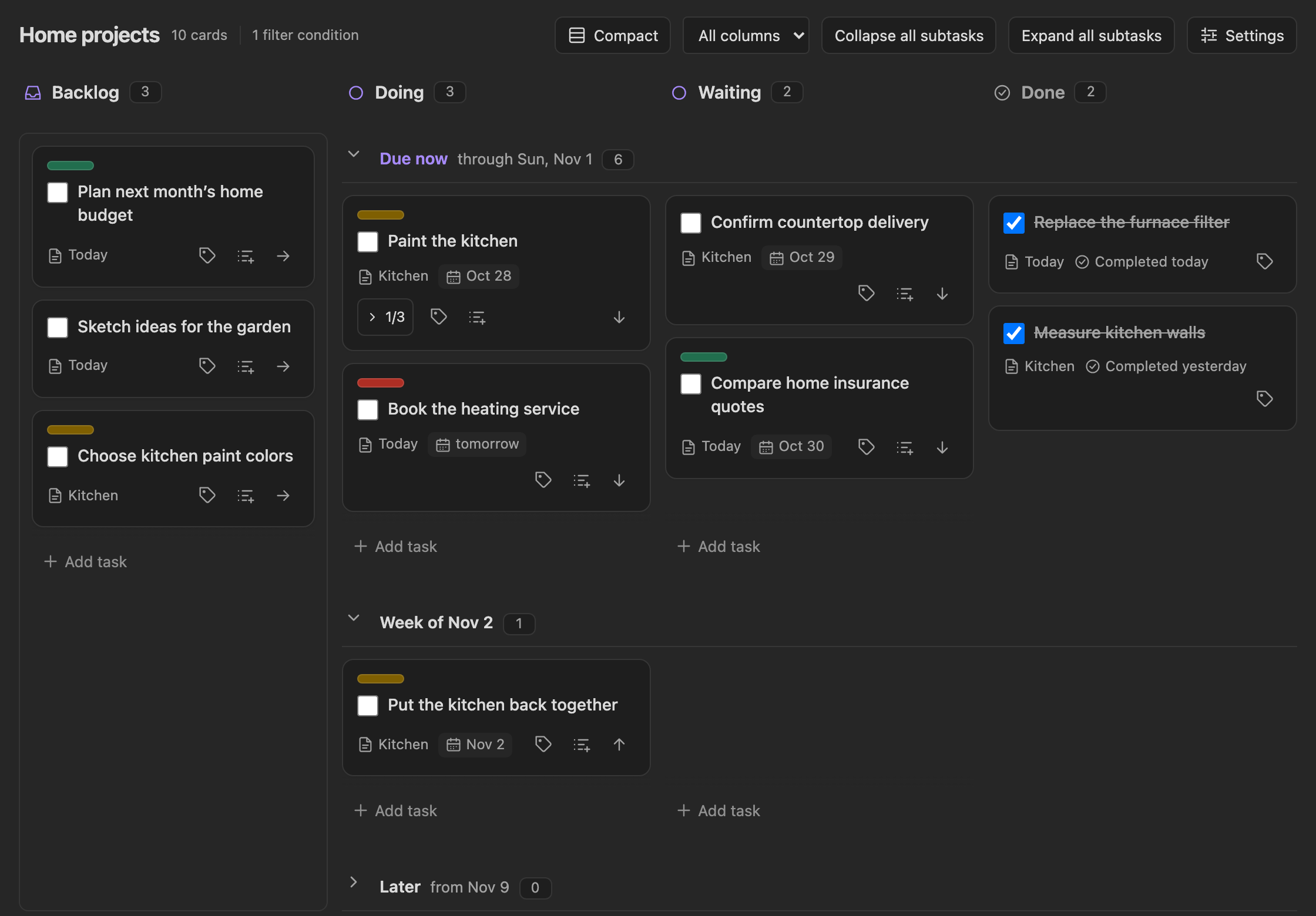Click tag icon on Replace the furnace filter
The width and height of the screenshot is (1316, 916).
[1265, 261]
